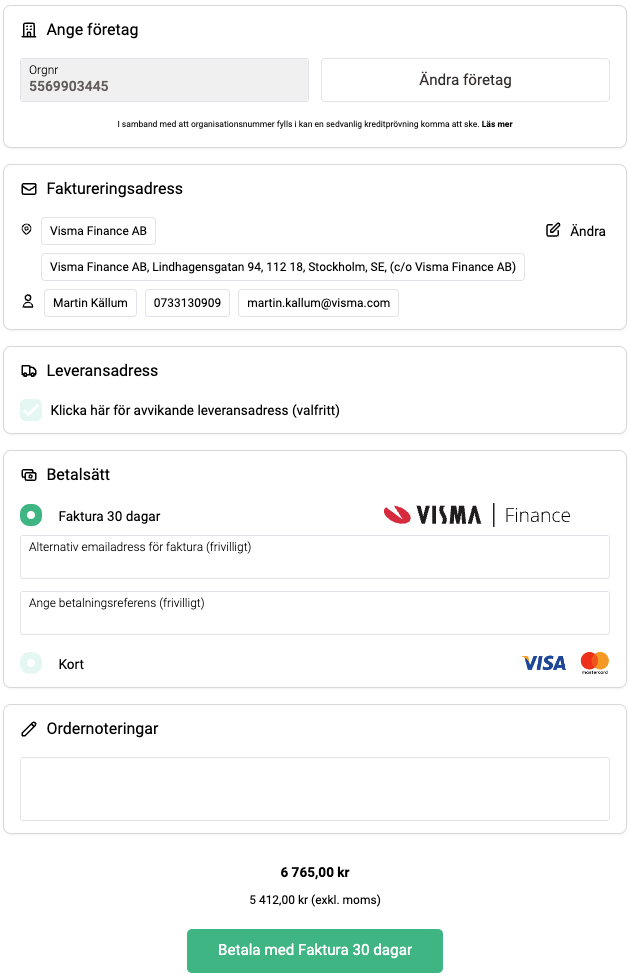Click the VISA card logo
This screenshot has width=631, height=979.
point(544,663)
